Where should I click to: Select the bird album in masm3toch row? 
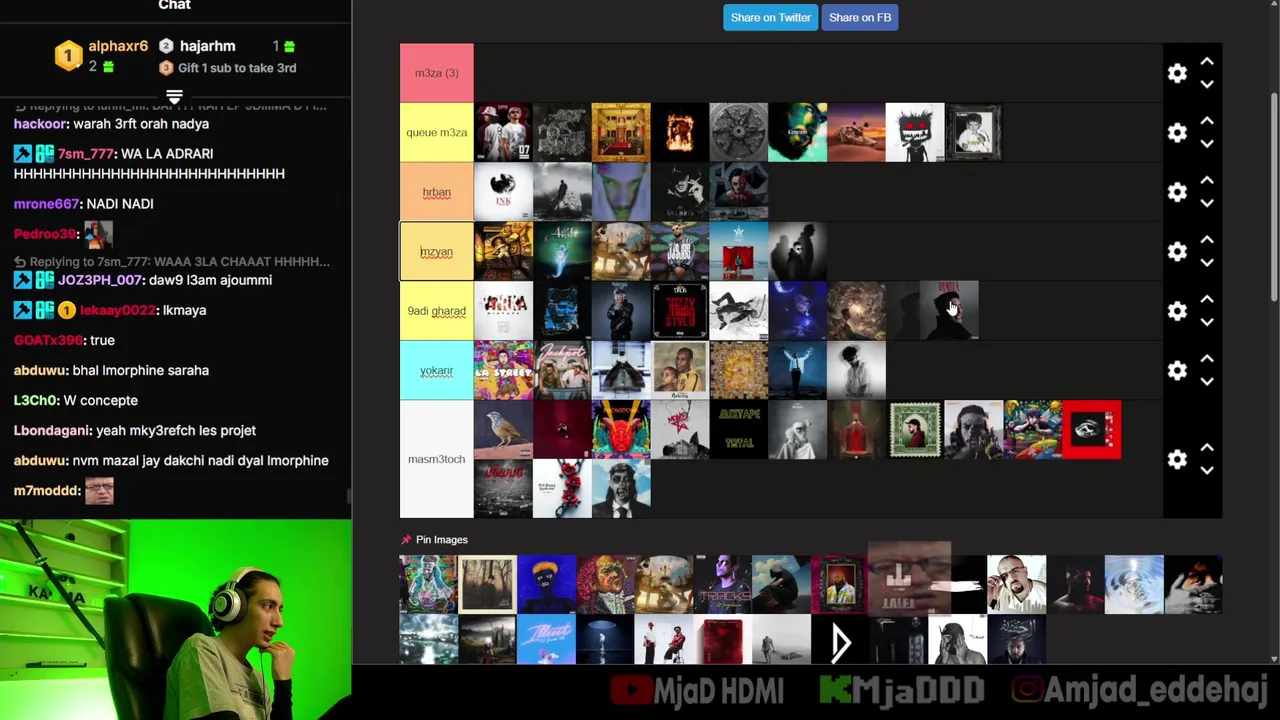tap(503, 430)
